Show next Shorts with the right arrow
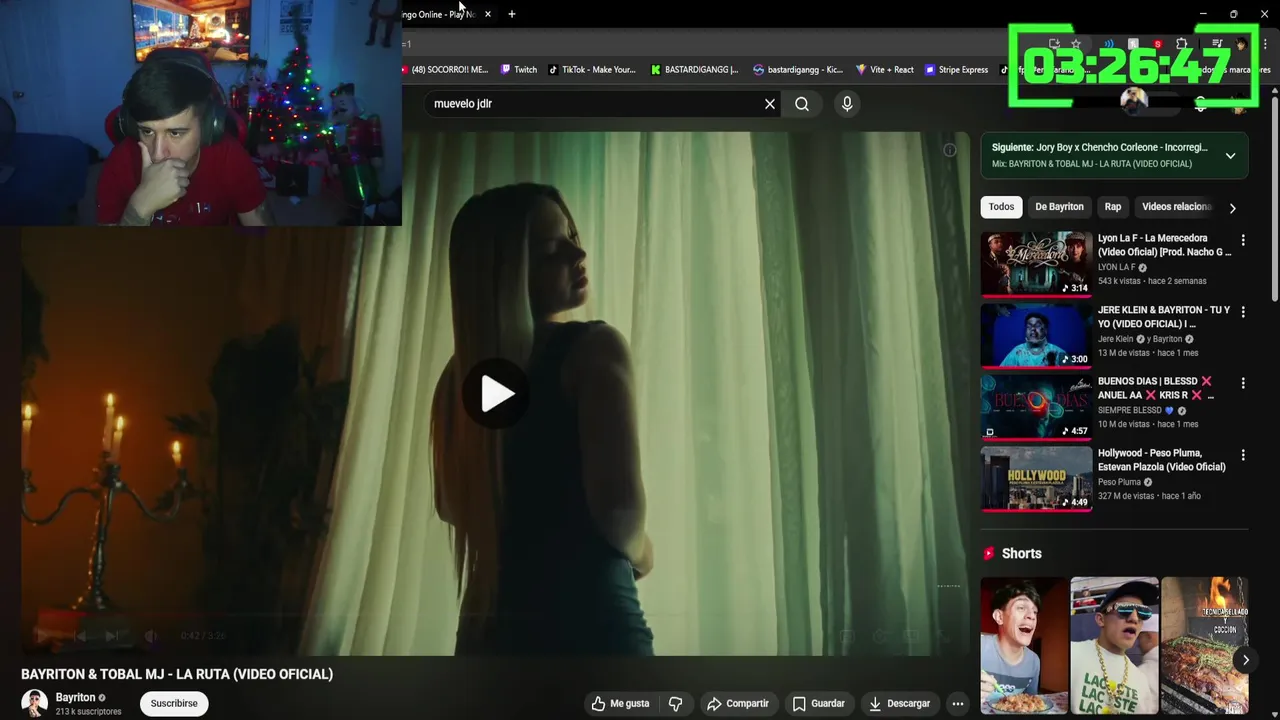The image size is (1280, 720). 1245,660
